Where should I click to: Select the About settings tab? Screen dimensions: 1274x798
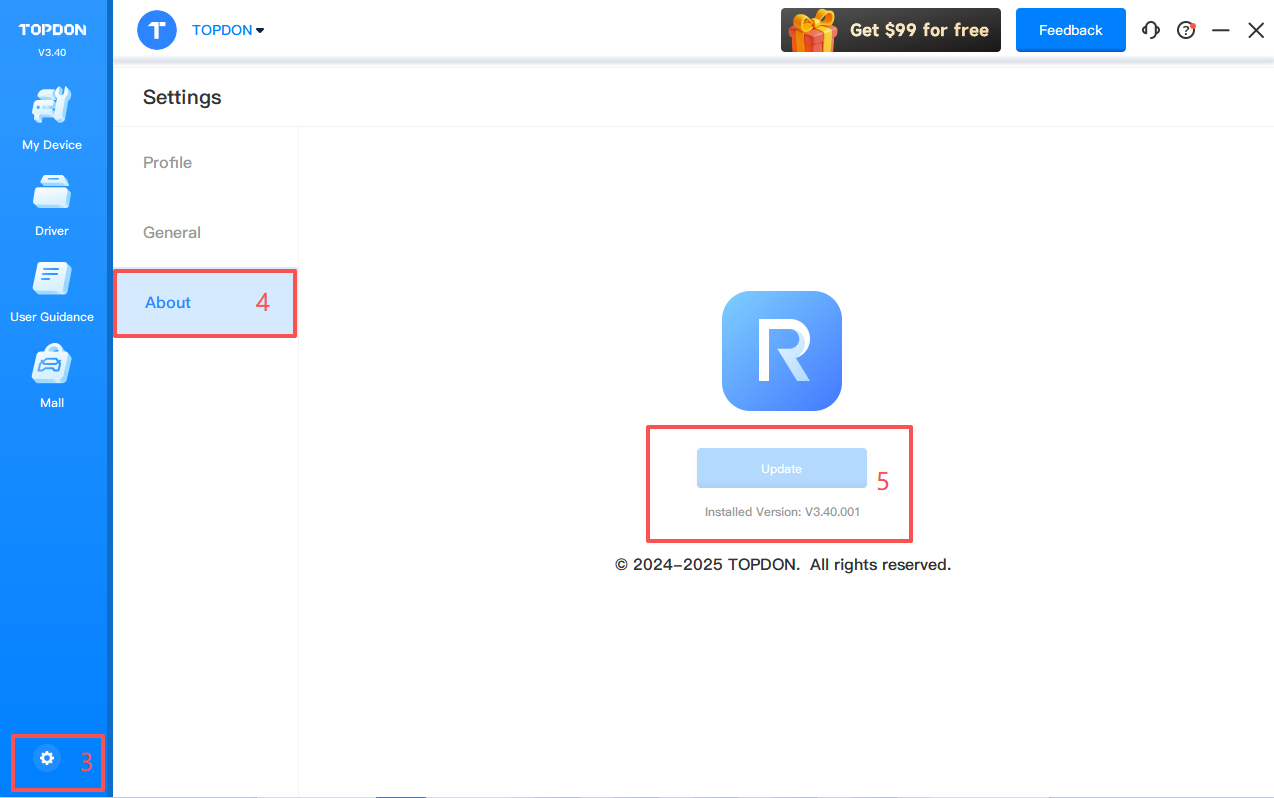(168, 302)
